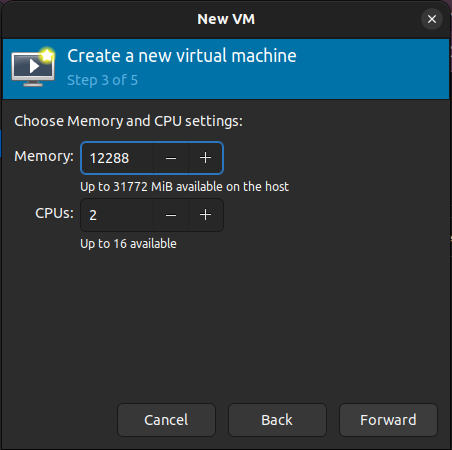Click the 'Step 3 of 5' subtitle
The height and width of the screenshot is (450, 452).
(102, 80)
